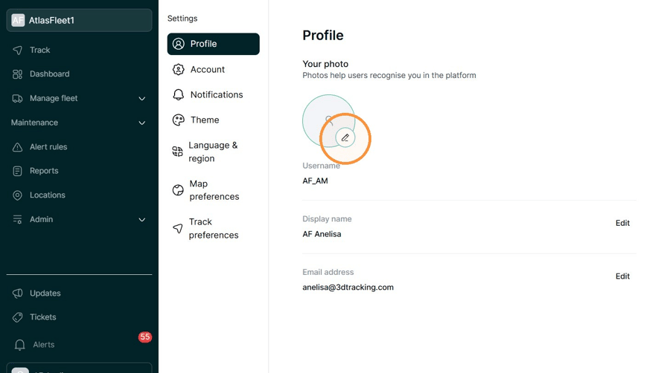Viewport: 670px width, 373px height.
Task: Click the Profile user icon in settings
Action: (179, 44)
